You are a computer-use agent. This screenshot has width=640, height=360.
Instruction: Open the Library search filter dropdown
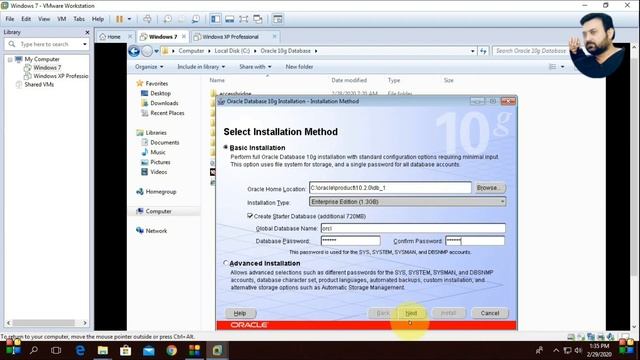pos(84,44)
